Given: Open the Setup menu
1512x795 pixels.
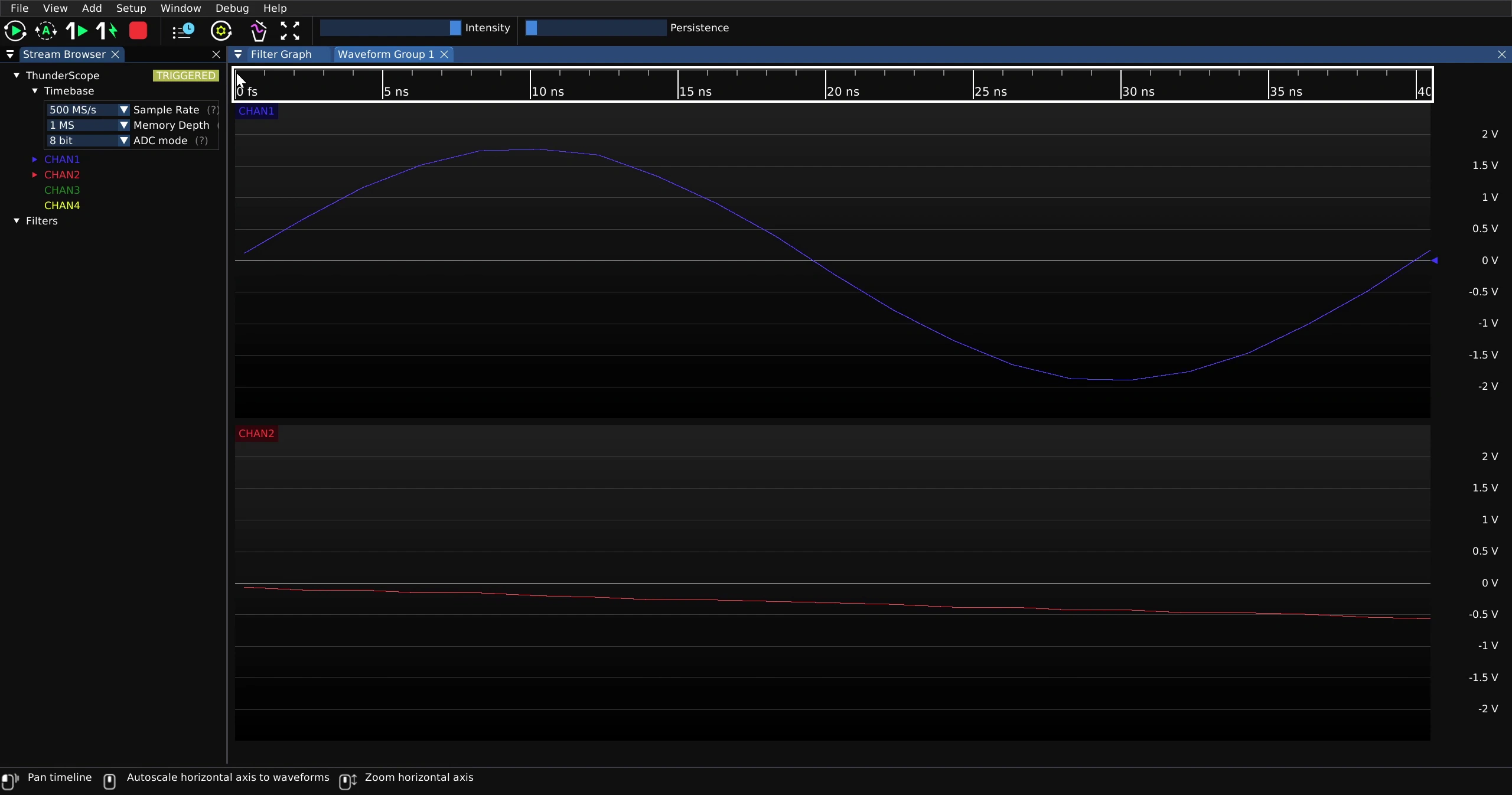Looking at the screenshot, I should (x=131, y=8).
